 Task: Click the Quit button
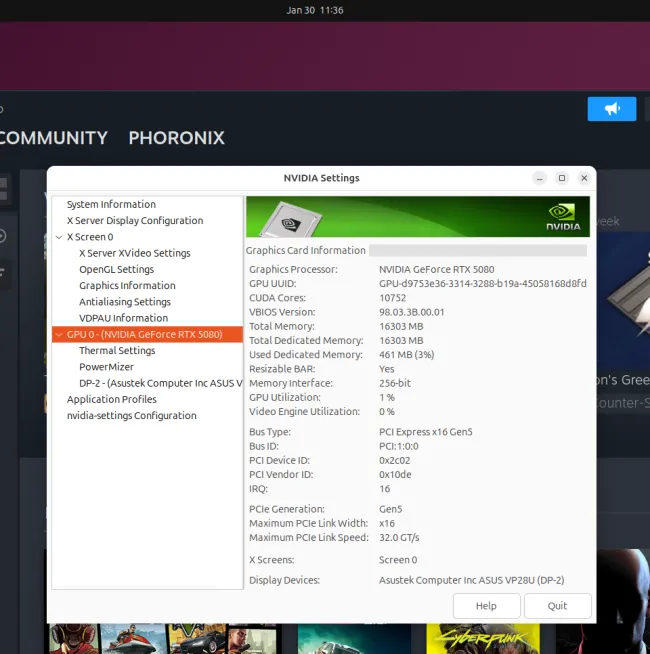coord(557,606)
